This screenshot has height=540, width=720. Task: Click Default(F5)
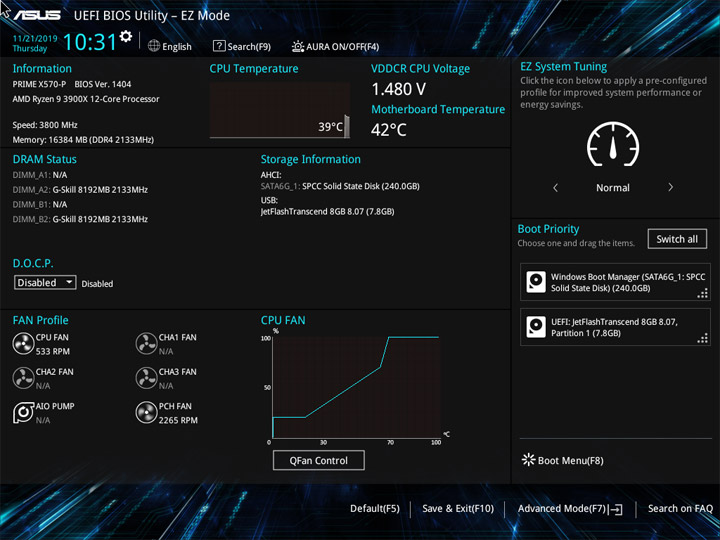tap(375, 509)
